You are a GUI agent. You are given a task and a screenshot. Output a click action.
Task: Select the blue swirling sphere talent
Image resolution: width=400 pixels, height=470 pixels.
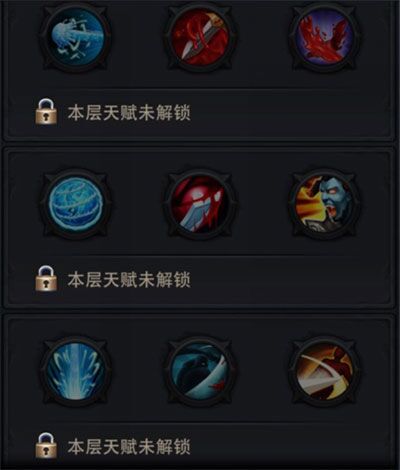pos(76,203)
